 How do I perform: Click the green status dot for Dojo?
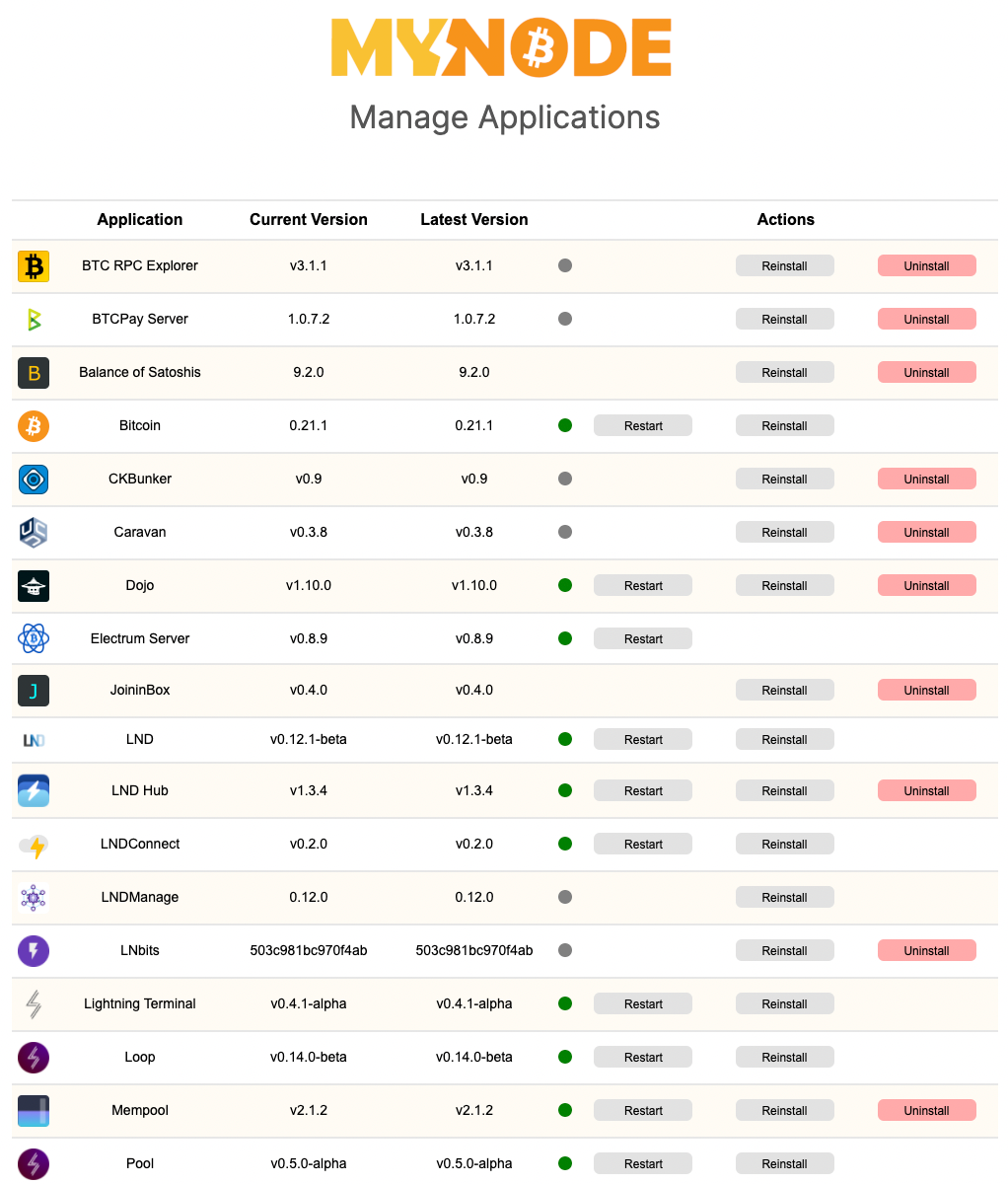[565, 586]
